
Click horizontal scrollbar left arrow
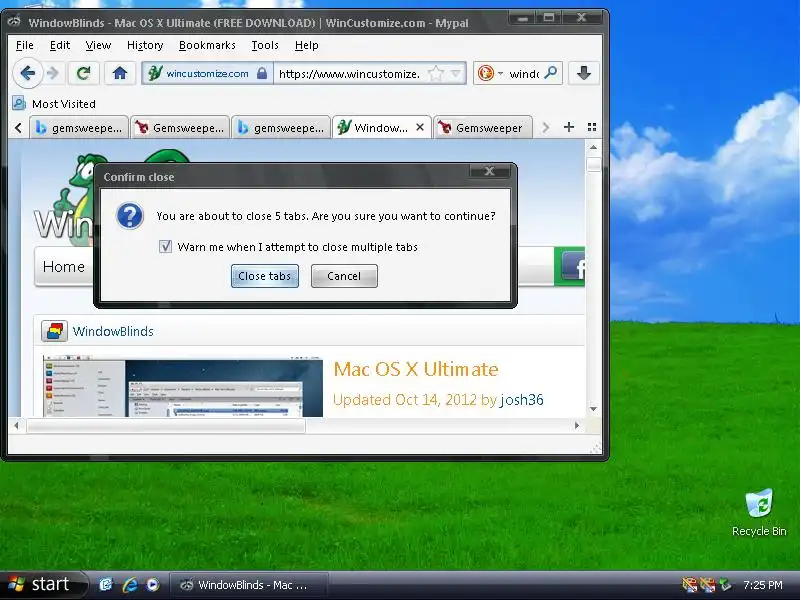click(x=16, y=425)
